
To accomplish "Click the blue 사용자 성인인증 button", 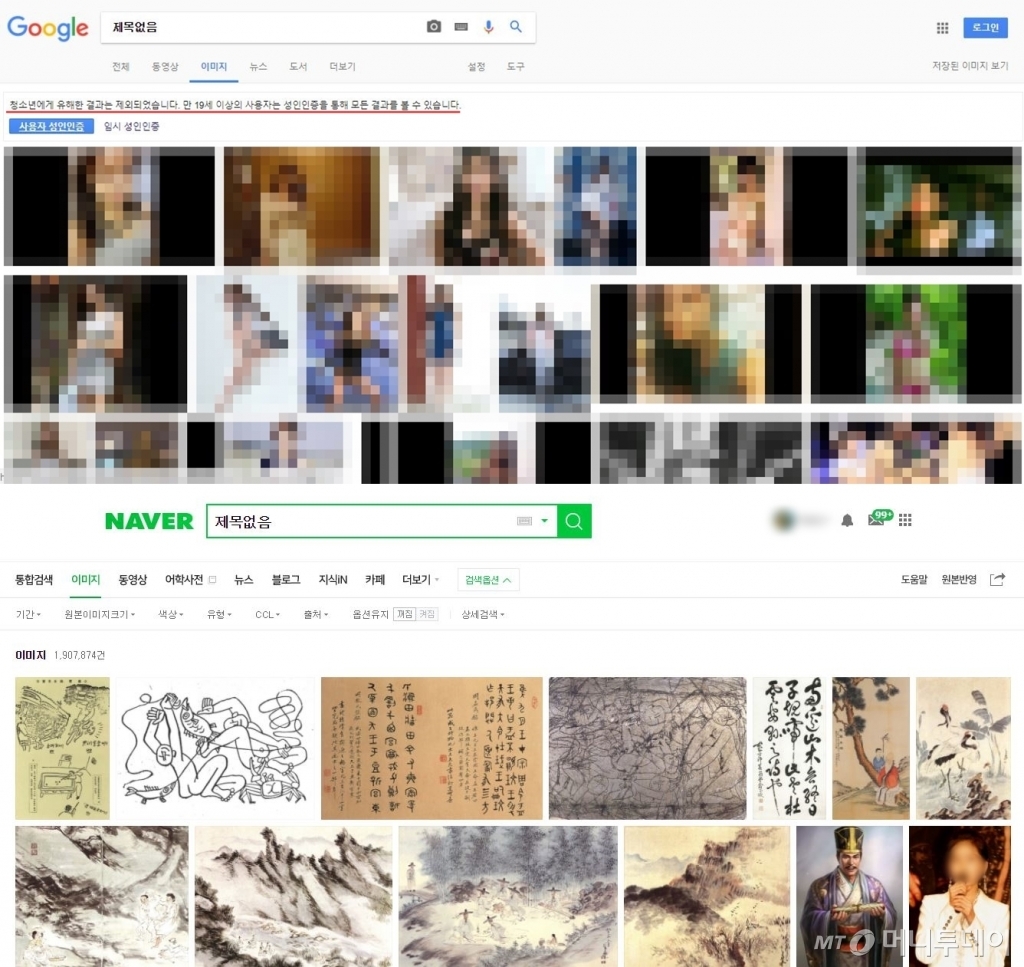I will [51, 127].
